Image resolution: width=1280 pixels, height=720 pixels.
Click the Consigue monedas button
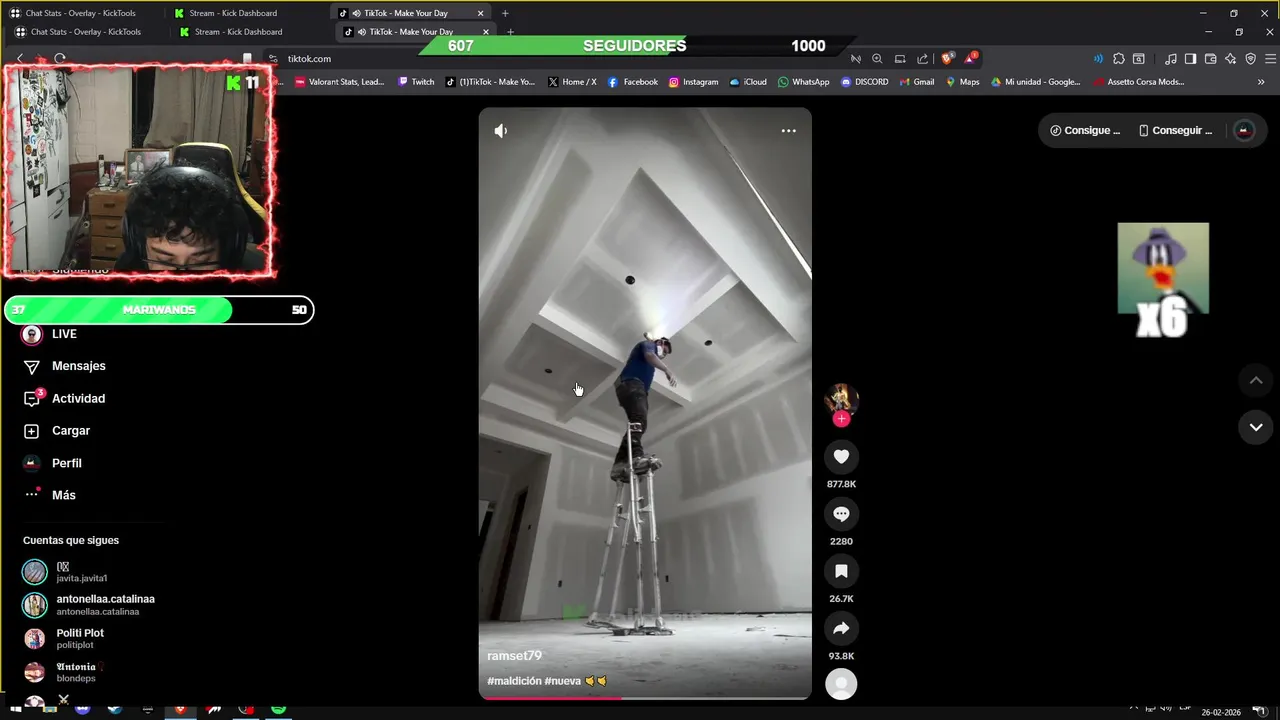click(x=1085, y=131)
